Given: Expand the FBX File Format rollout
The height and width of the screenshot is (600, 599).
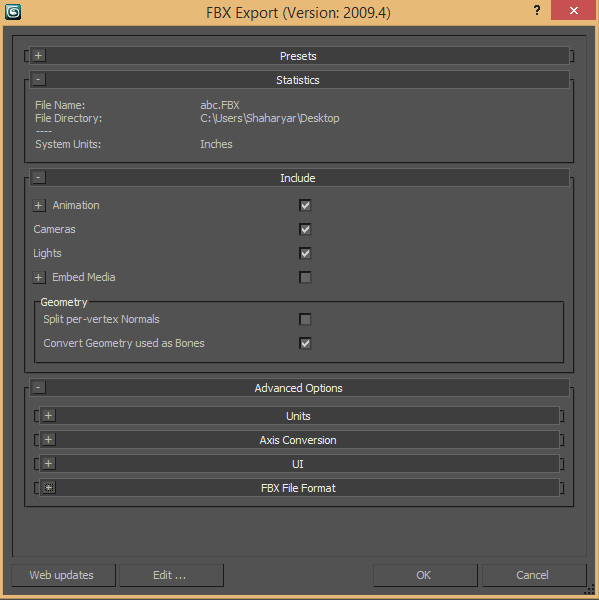Looking at the screenshot, I should tap(49, 488).
